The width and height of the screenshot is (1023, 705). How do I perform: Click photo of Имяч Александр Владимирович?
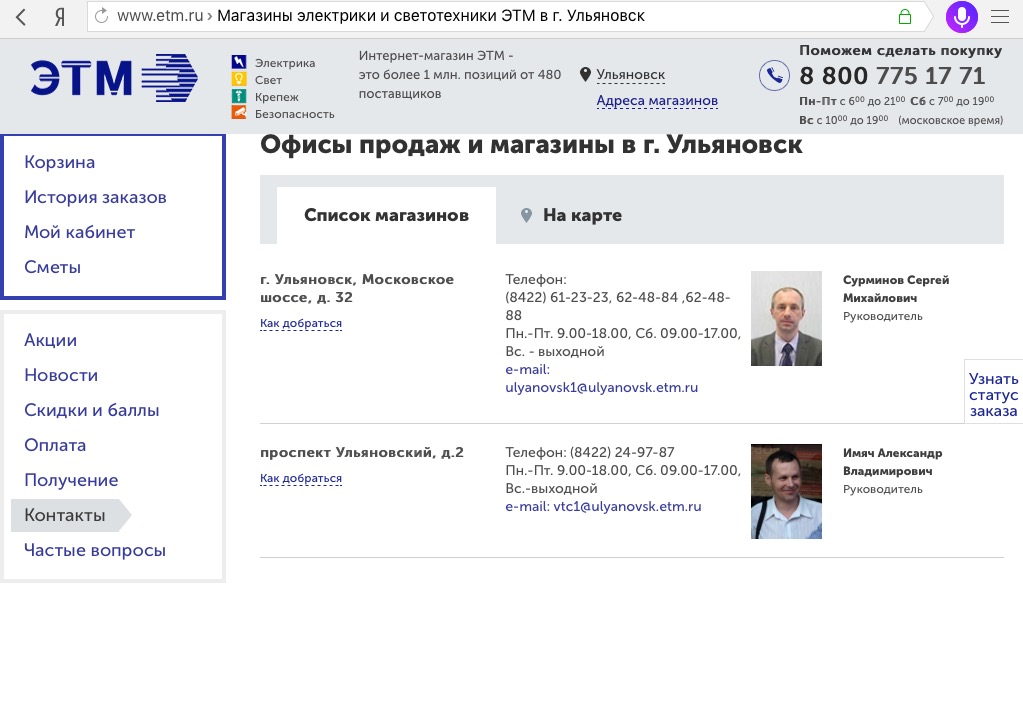click(x=786, y=491)
